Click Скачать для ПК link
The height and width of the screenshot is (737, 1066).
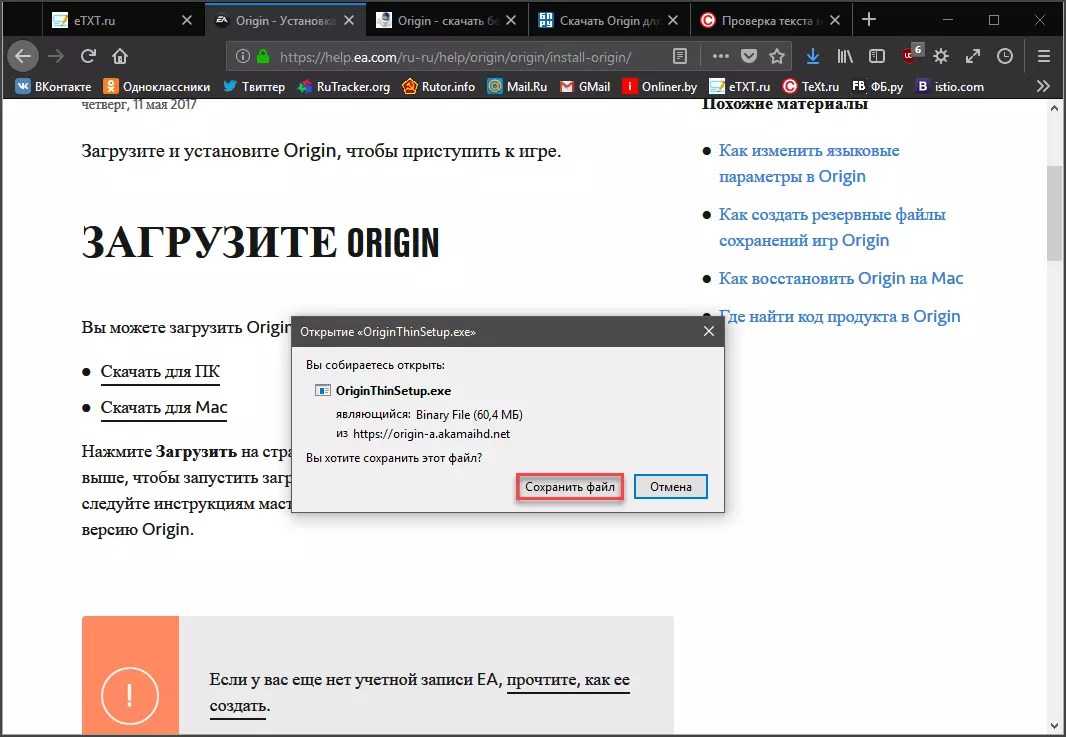[x=160, y=371]
